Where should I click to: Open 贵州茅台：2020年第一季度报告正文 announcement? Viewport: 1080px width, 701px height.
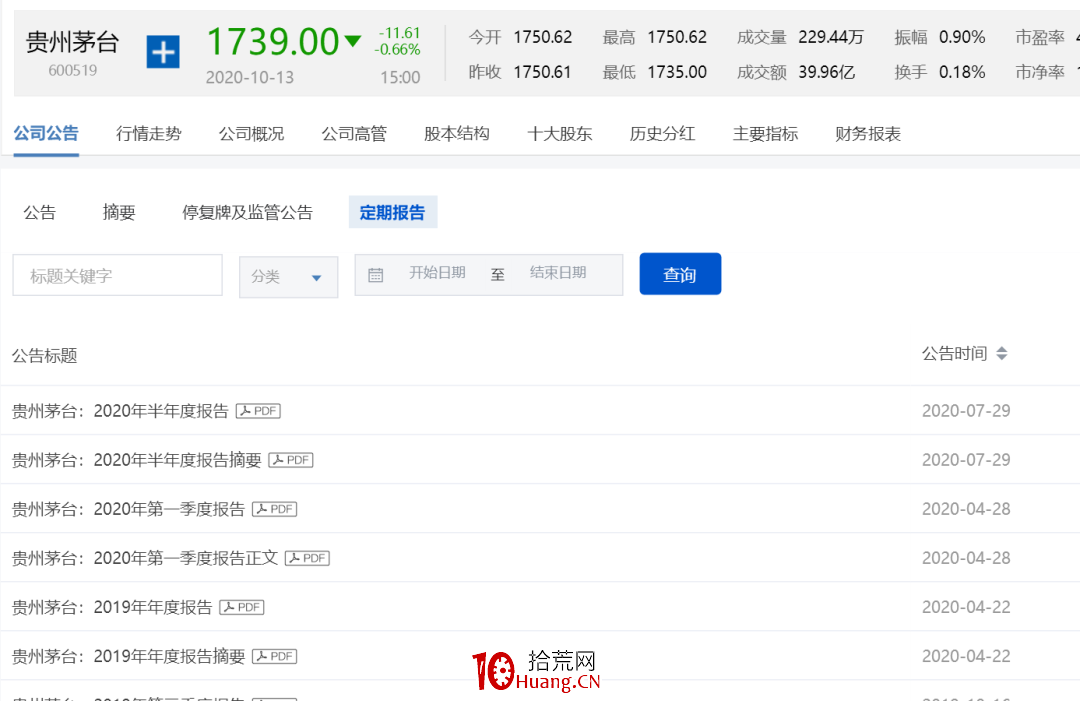(x=145, y=558)
